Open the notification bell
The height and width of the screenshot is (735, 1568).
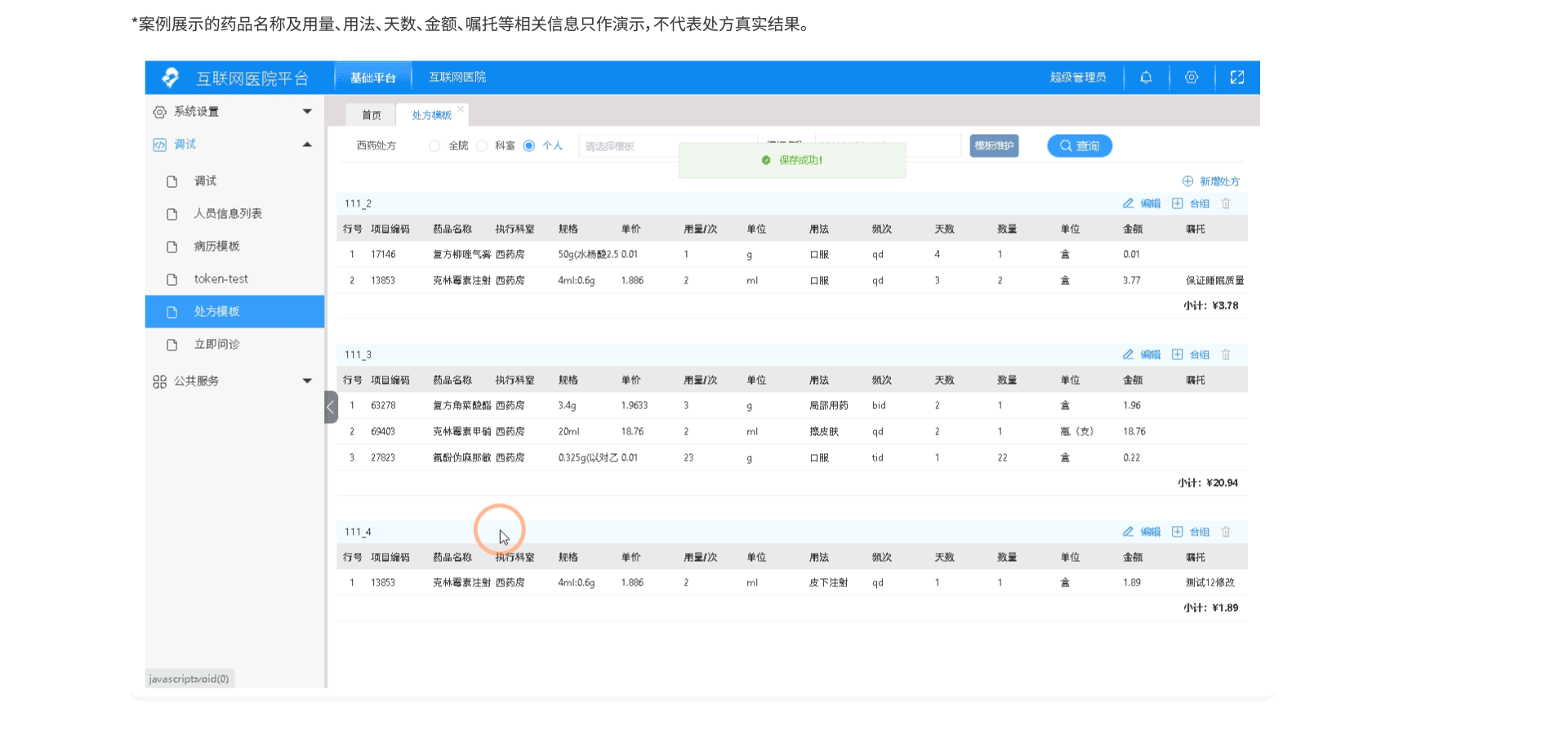pos(1146,78)
